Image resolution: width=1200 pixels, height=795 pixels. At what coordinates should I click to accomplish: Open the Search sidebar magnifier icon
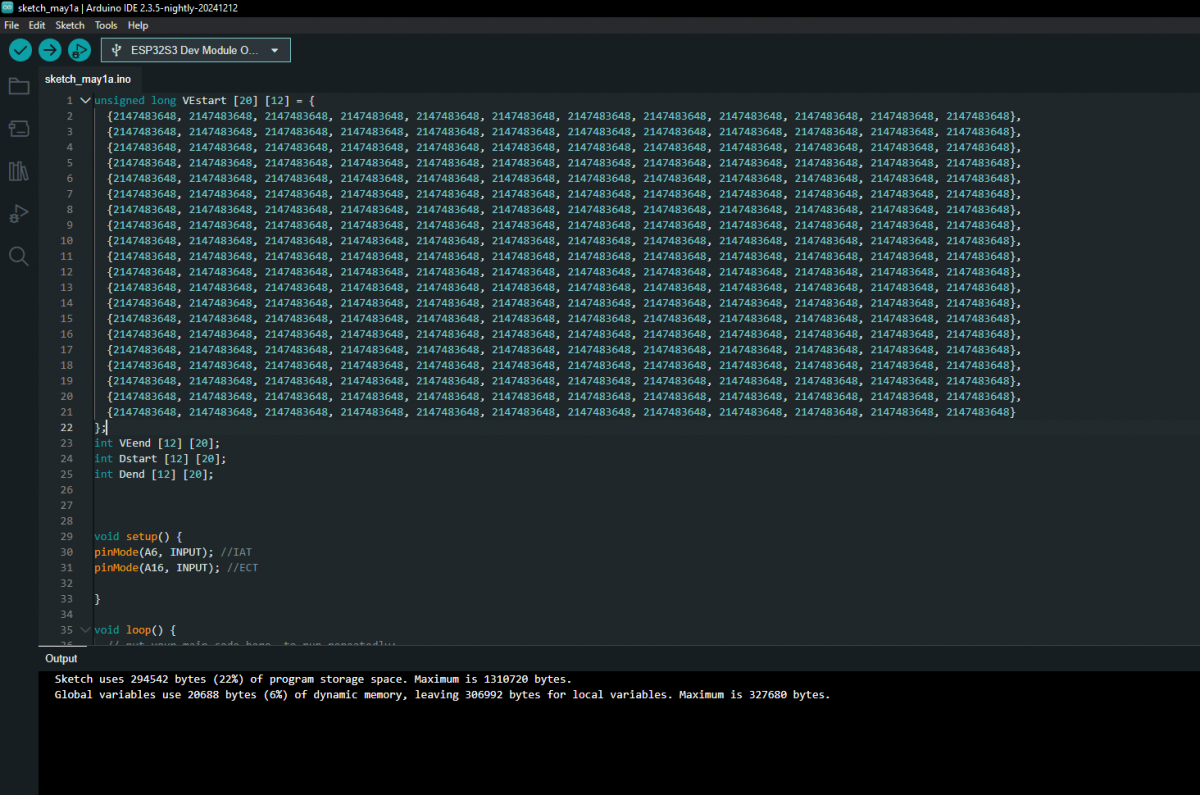(18, 257)
